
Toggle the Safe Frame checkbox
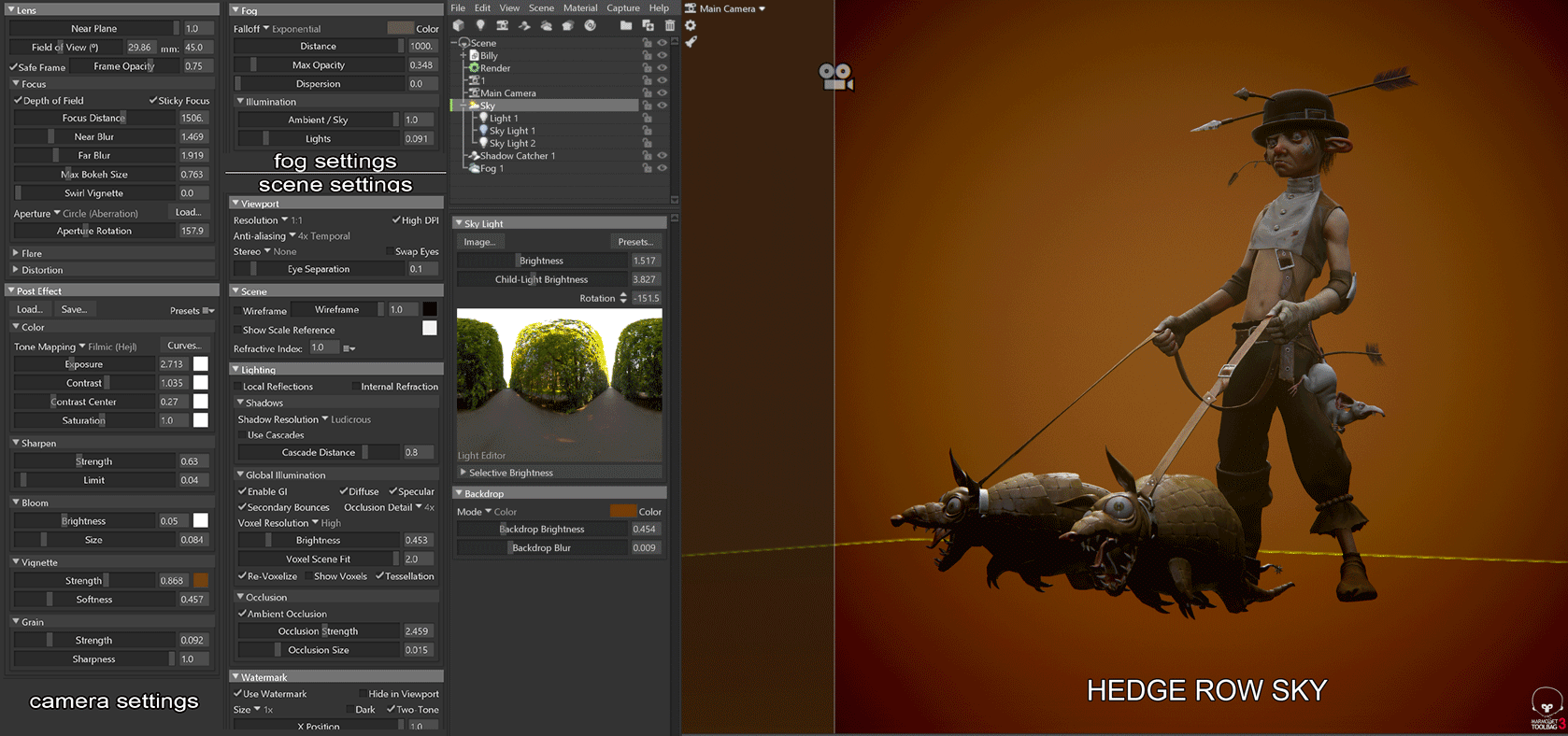pyautogui.click(x=13, y=67)
